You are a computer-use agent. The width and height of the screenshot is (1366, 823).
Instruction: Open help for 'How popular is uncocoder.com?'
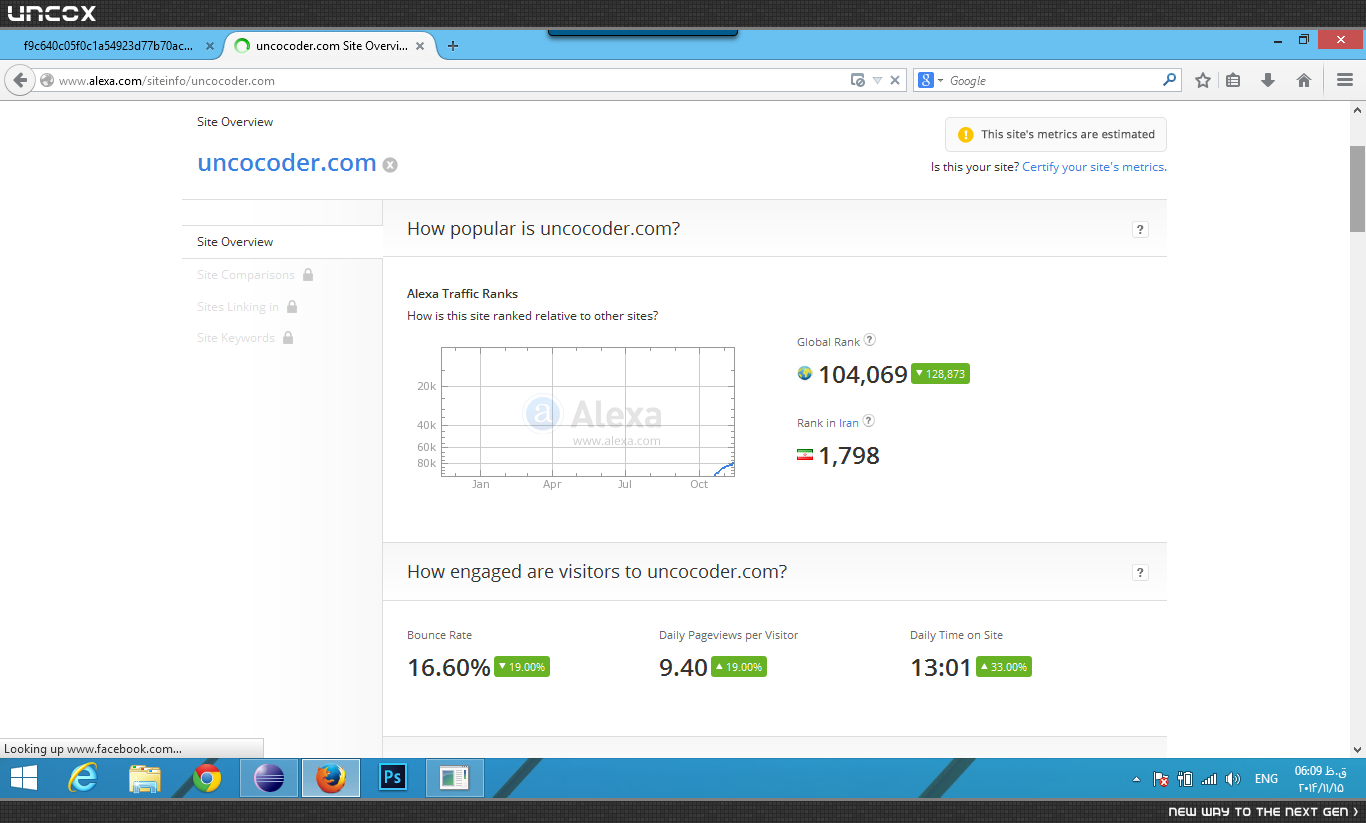pos(1140,230)
